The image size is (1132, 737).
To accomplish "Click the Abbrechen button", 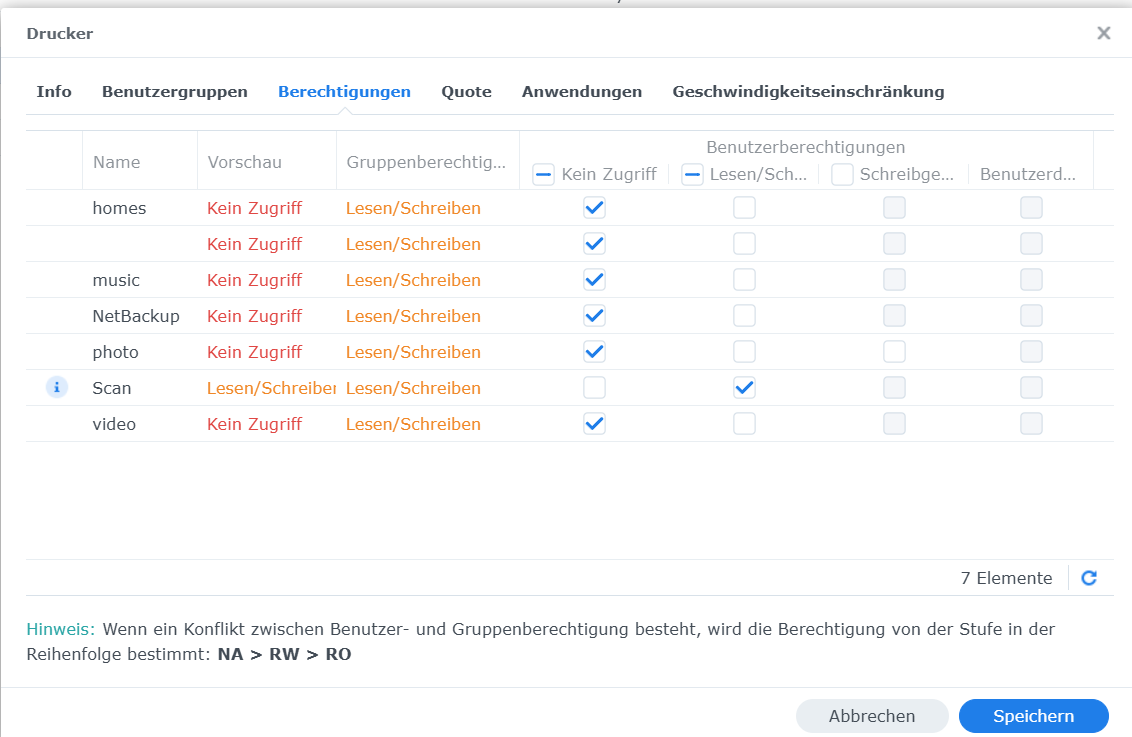I will click(x=872, y=716).
